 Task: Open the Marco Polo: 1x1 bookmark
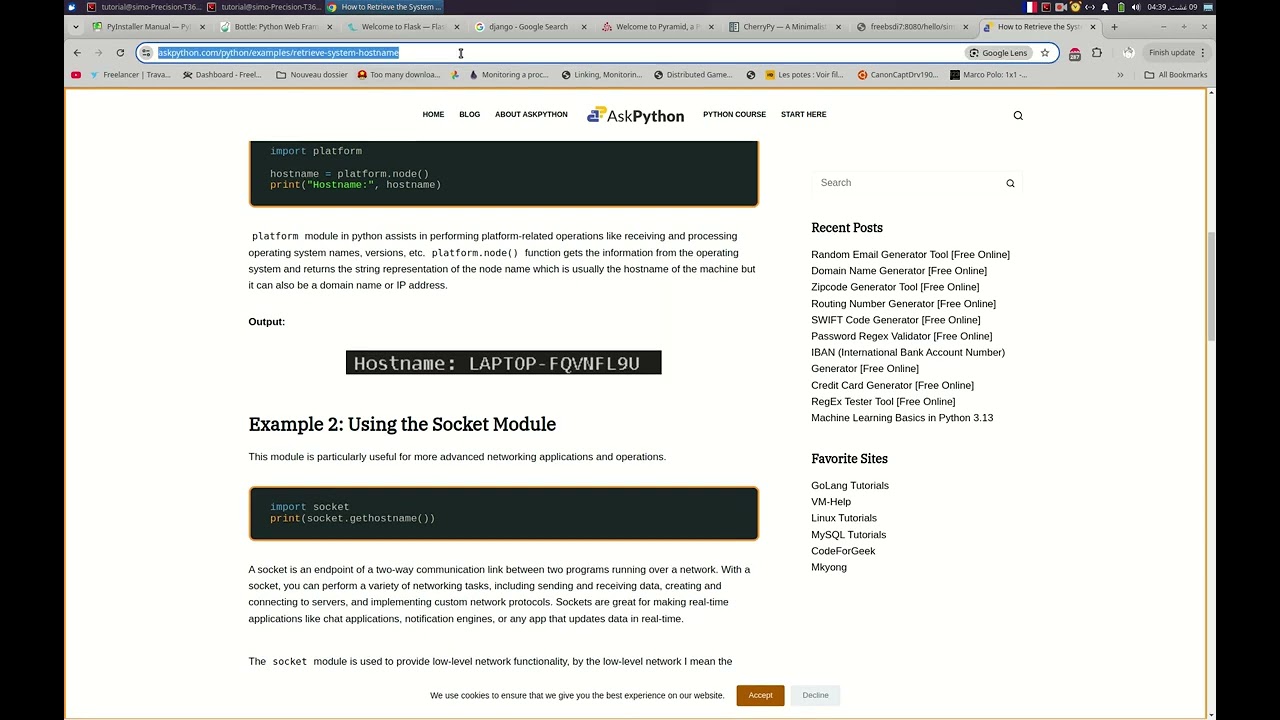tap(989, 75)
